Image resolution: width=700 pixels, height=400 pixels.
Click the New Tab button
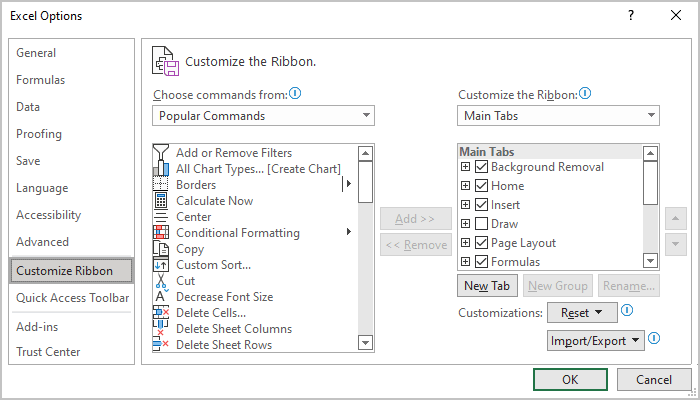487,286
